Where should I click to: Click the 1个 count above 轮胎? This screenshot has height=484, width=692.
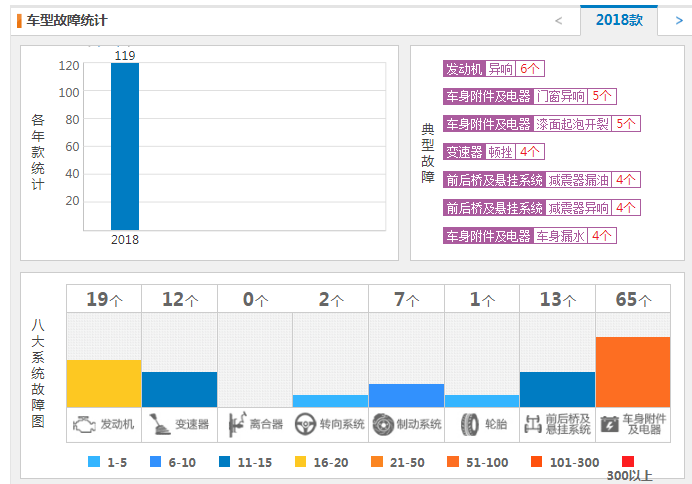pyautogui.click(x=482, y=299)
